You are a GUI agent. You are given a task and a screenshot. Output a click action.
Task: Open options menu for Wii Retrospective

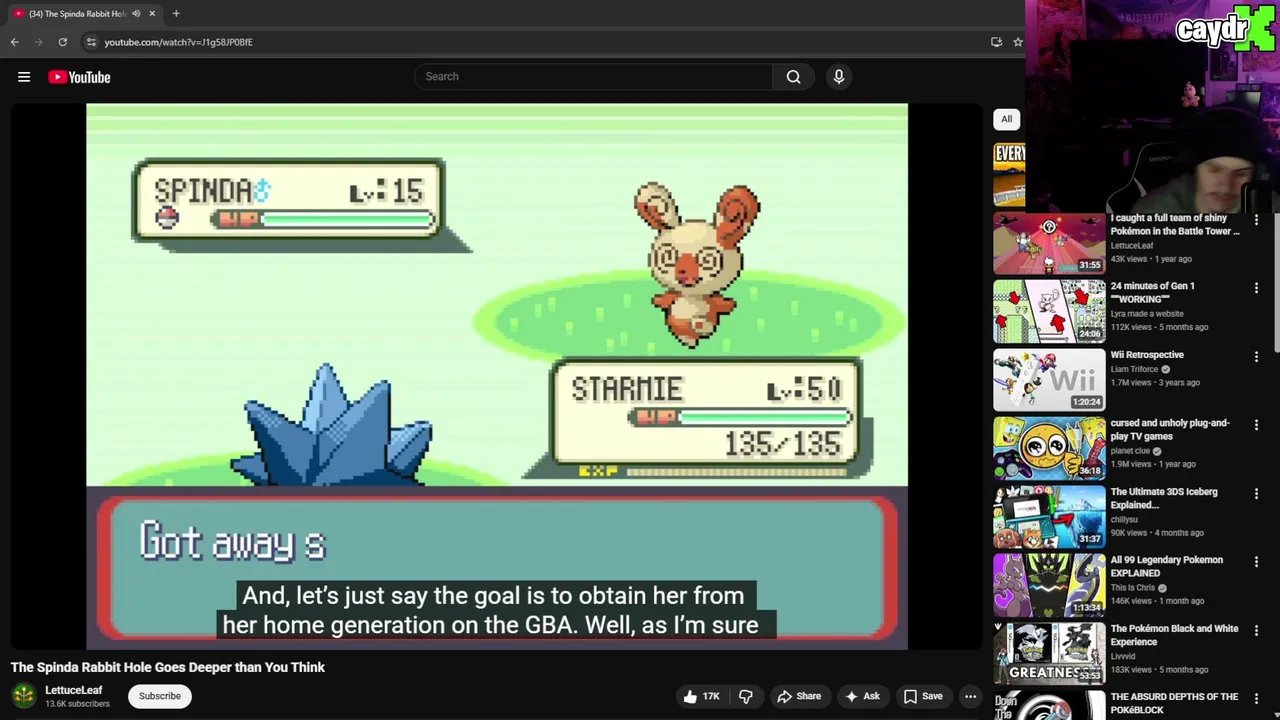[x=1256, y=356]
